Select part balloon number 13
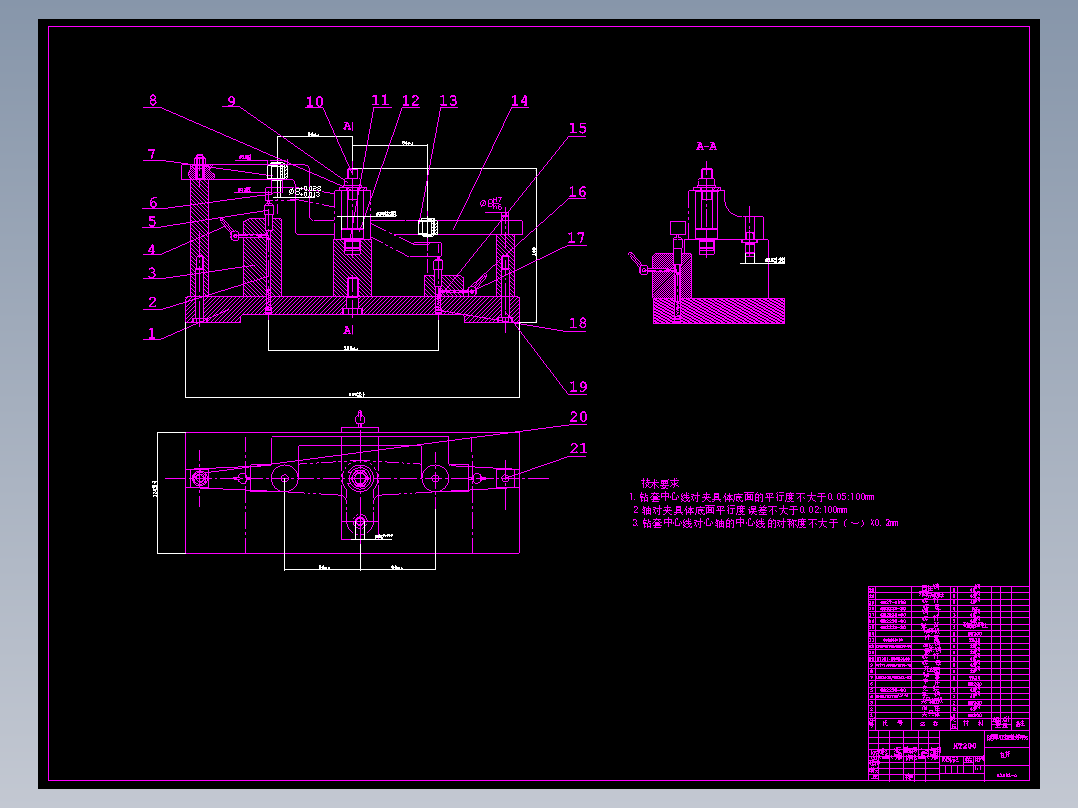The width and height of the screenshot is (1078, 808). (448, 101)
